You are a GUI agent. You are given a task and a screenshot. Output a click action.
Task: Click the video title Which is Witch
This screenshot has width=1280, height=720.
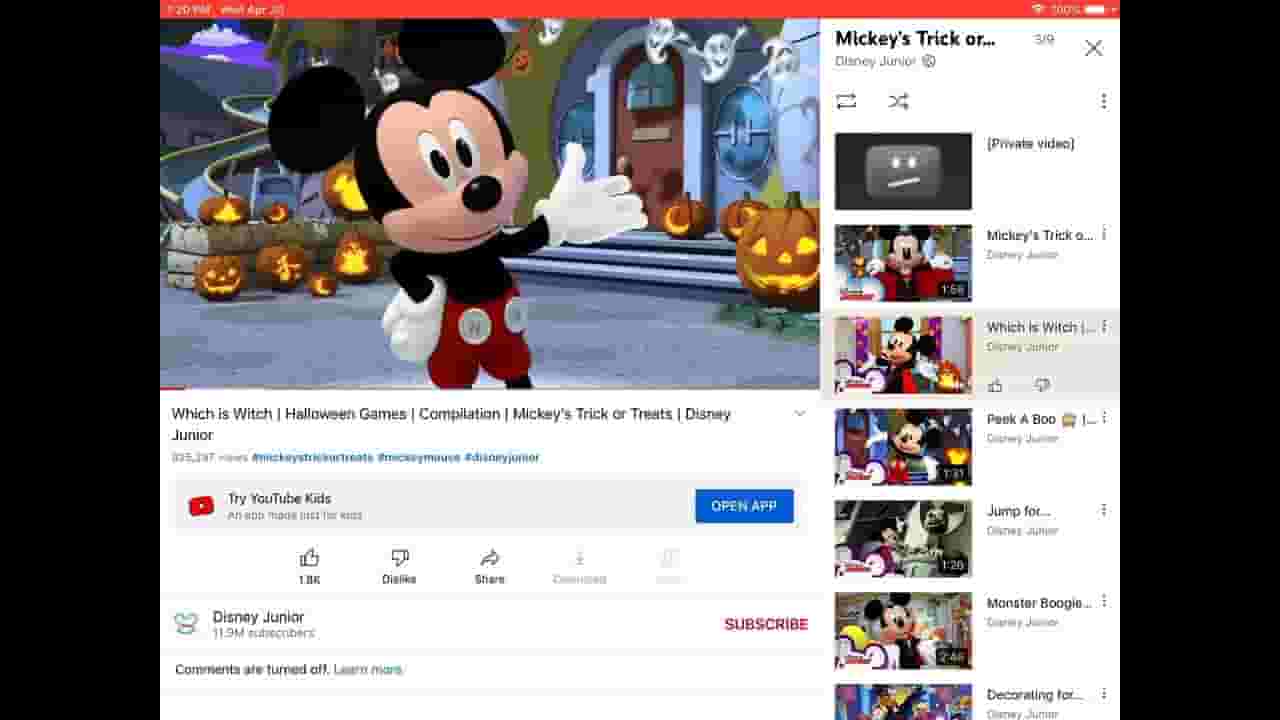tap(451, 424)
